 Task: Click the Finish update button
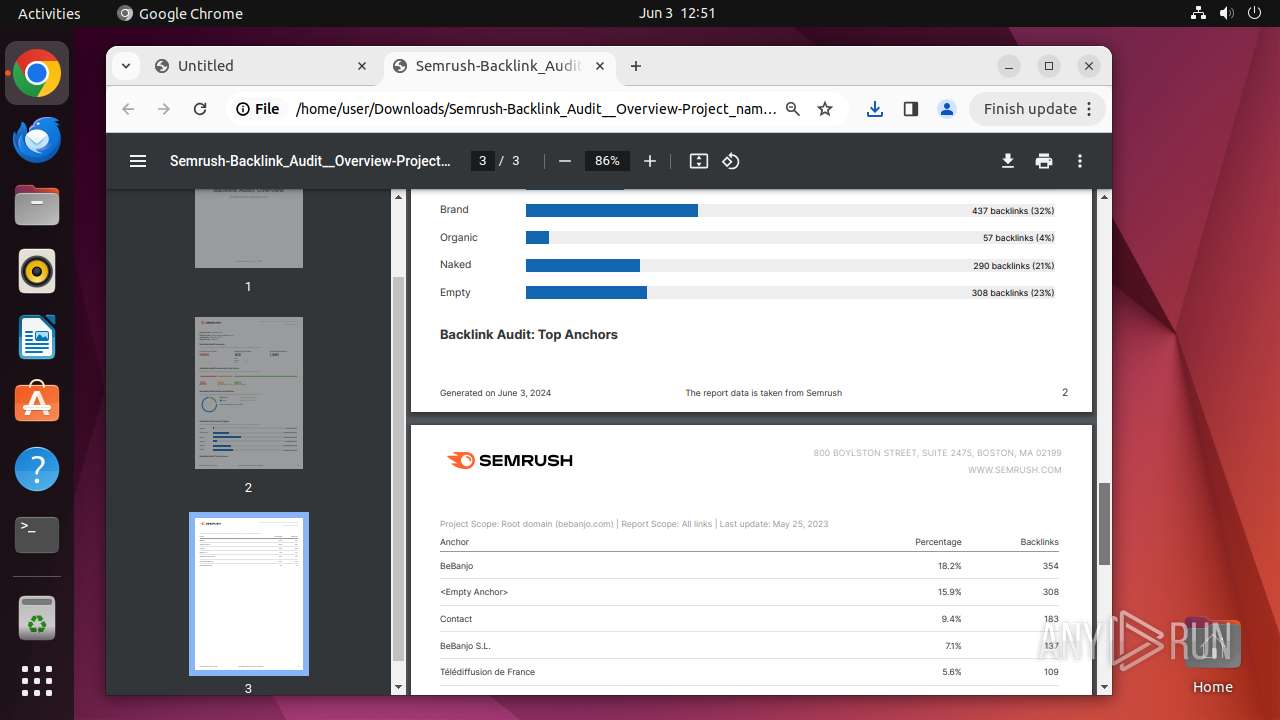coord(1038,109)
